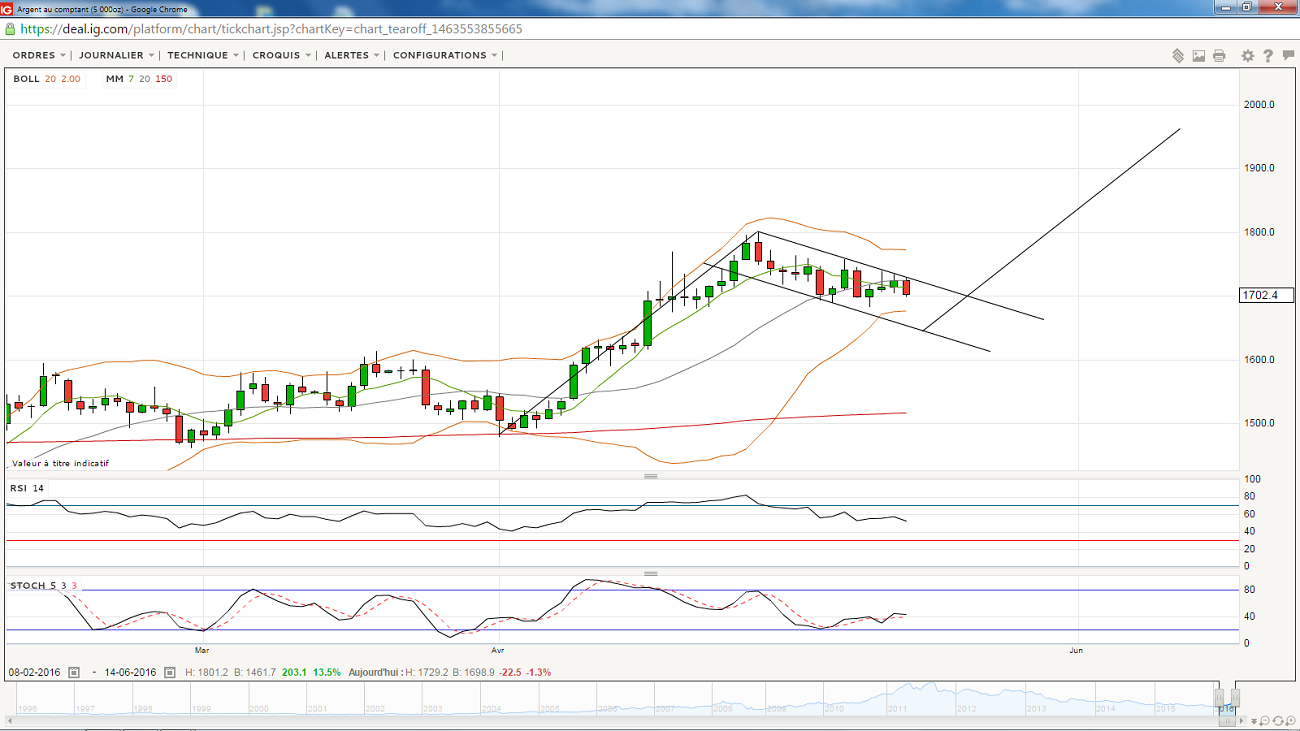Screen dimensions: 1300x731
Task: Expand the TECHNIQUE indicators dropdown
Action: 203,56
